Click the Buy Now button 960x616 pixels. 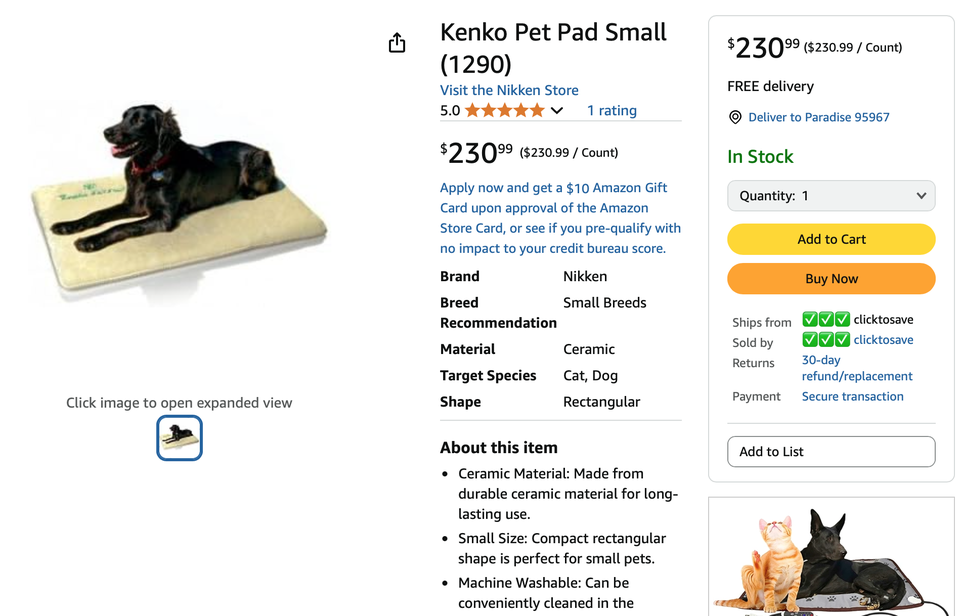tap(831, 279)
